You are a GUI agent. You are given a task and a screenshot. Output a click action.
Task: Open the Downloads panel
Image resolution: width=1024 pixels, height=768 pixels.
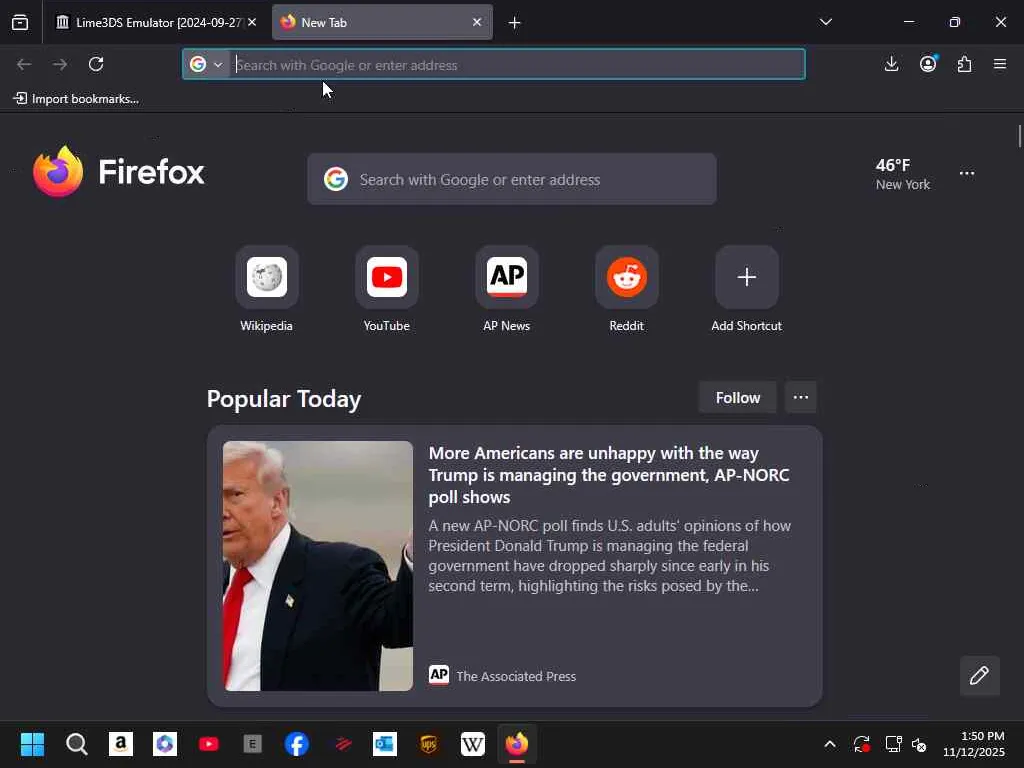[891, 64]
